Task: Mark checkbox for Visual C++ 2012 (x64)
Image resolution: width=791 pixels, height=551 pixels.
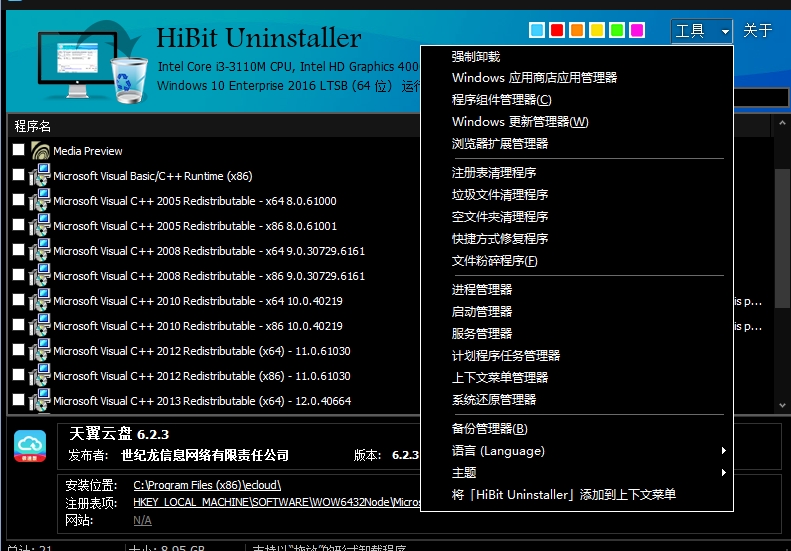Action: pos(19,350)
